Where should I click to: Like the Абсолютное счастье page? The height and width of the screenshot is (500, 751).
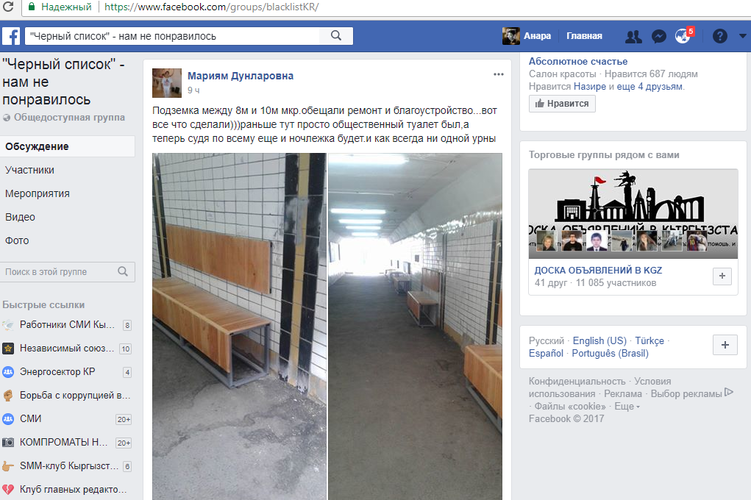(x=562, y=103)
